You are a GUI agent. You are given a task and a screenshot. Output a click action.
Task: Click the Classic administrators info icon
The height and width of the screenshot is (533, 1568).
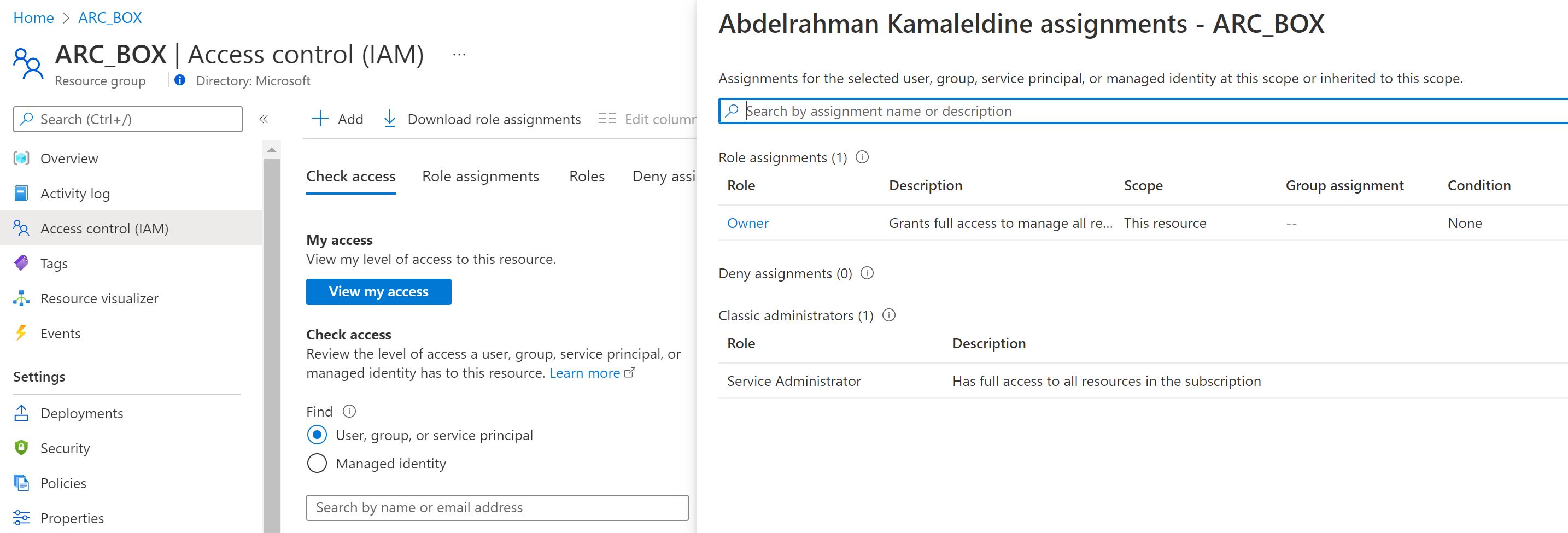(x=890, y=315)
